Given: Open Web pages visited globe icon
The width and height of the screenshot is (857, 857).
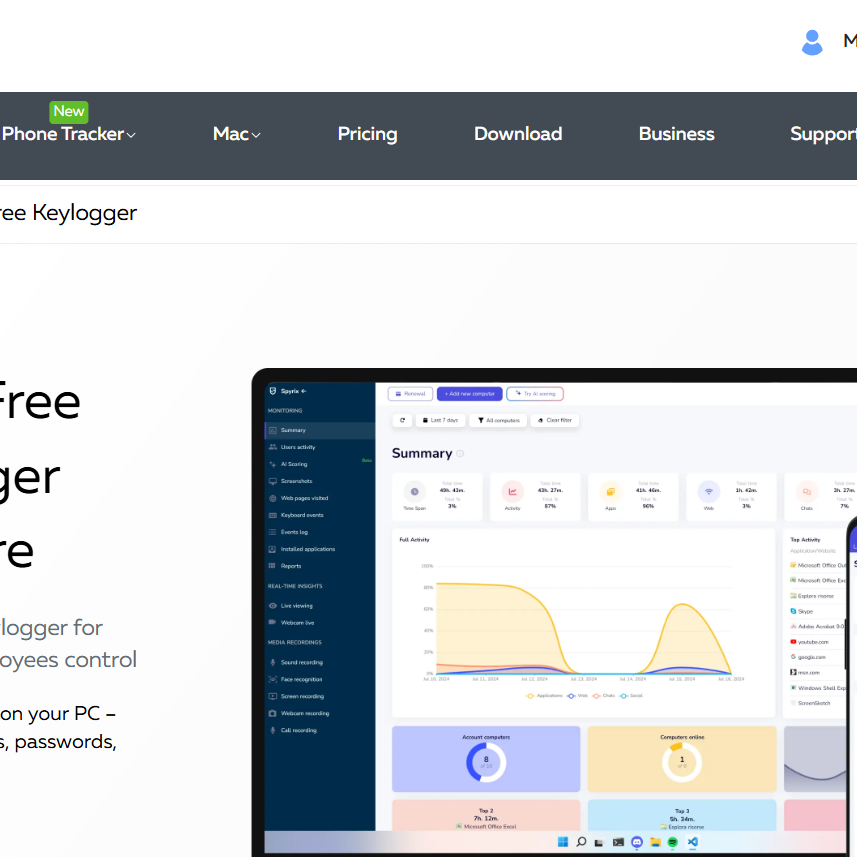Looking at the screenshot, I should 273,498.
